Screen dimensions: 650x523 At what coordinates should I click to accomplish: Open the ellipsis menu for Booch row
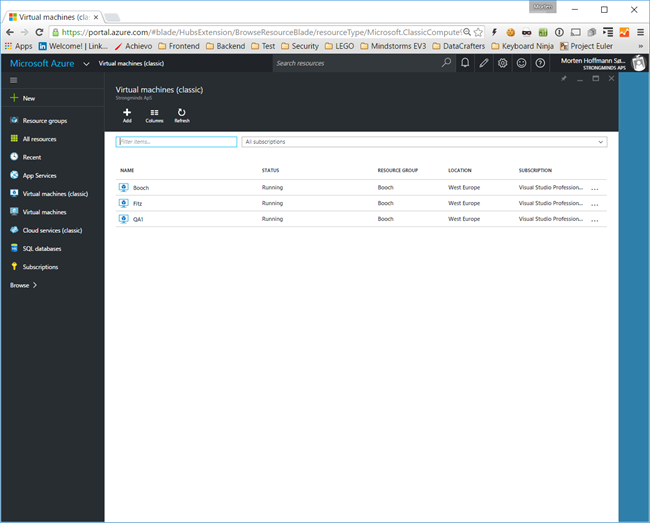pos(594,189)
